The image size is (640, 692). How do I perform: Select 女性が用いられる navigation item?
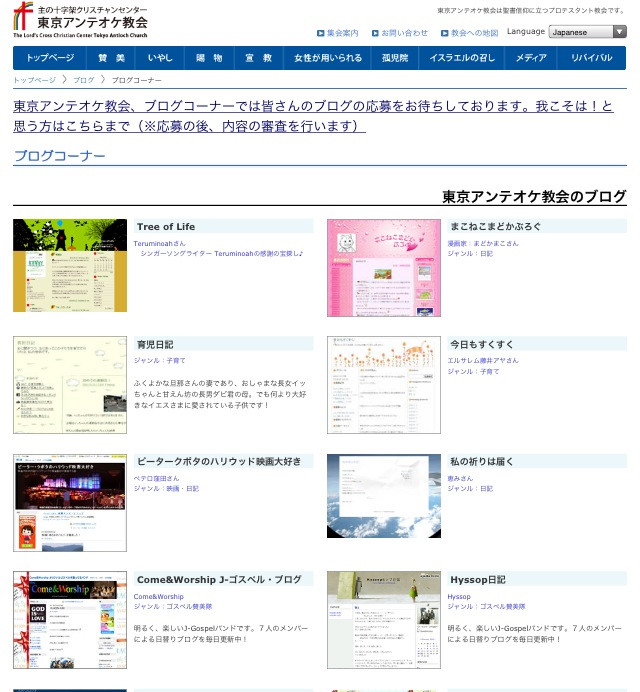328,58
